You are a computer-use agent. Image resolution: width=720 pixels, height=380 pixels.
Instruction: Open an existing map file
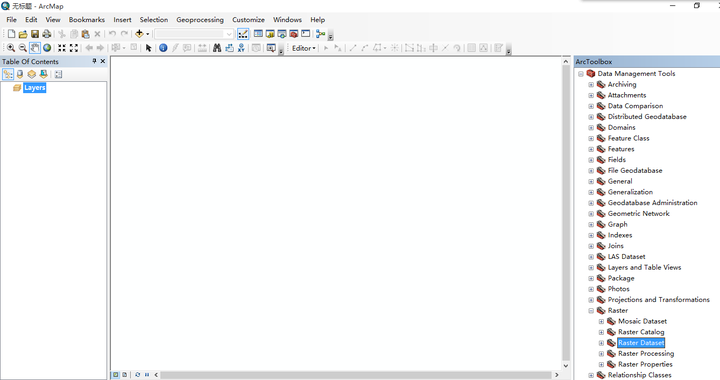[23, 34]
